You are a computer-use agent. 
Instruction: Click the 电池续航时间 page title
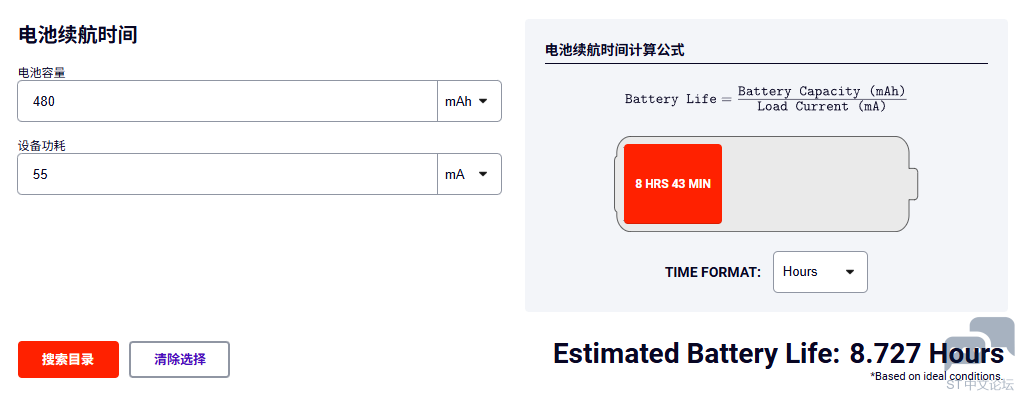(78, 35)
